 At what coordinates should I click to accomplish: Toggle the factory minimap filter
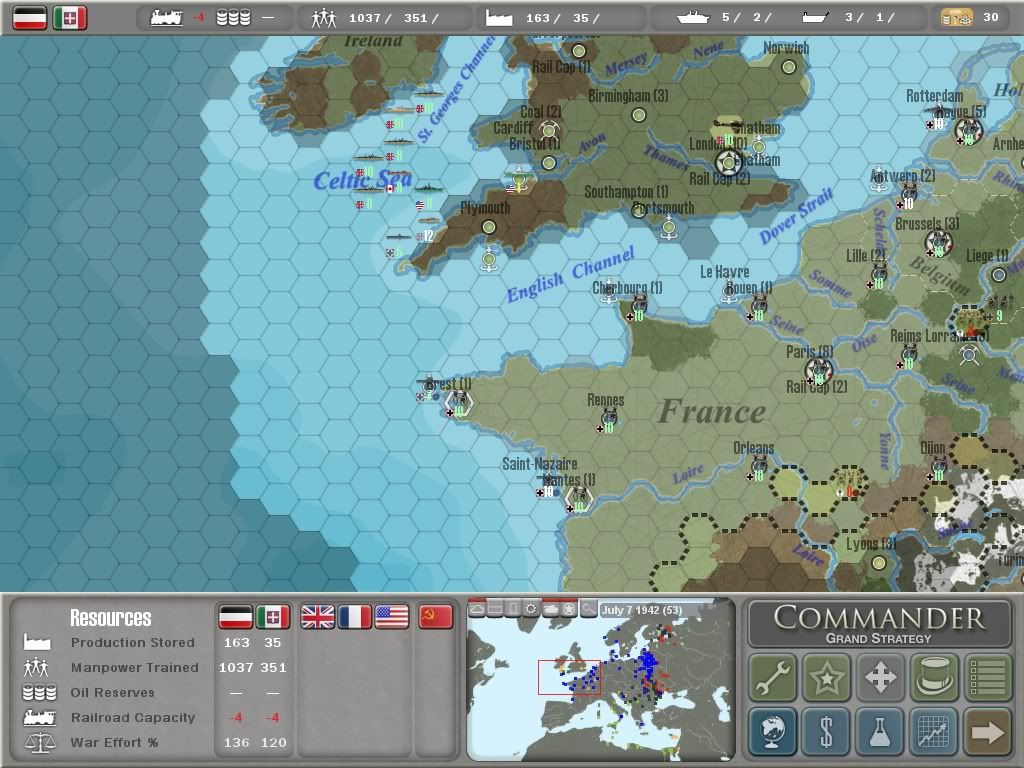point(495,609)
